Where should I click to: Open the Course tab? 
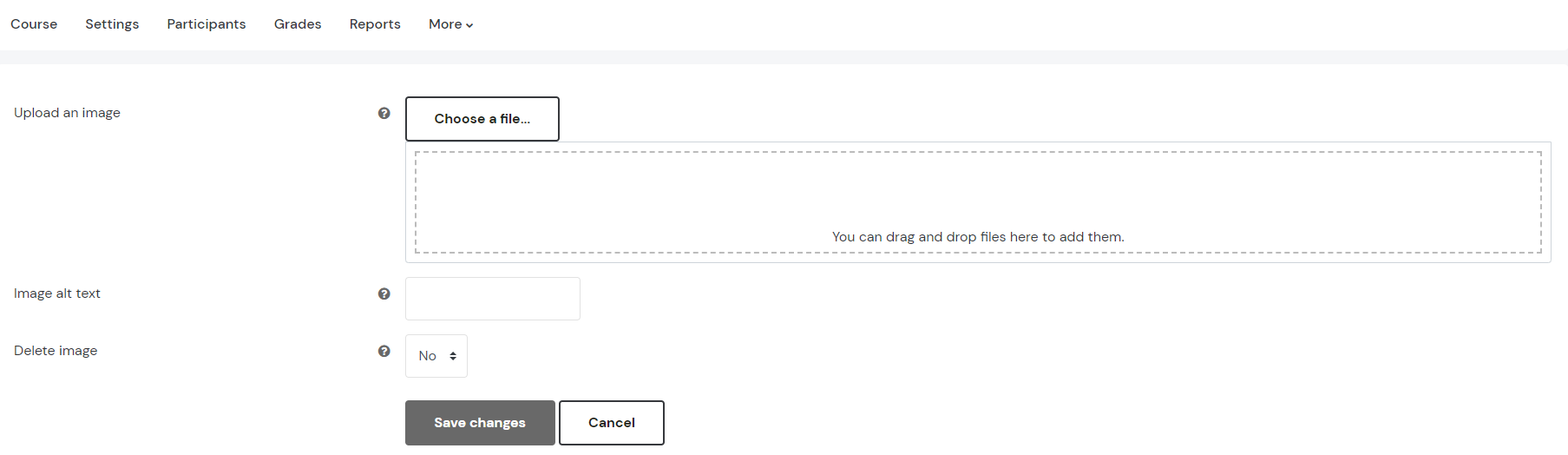[x=34, y=24]
